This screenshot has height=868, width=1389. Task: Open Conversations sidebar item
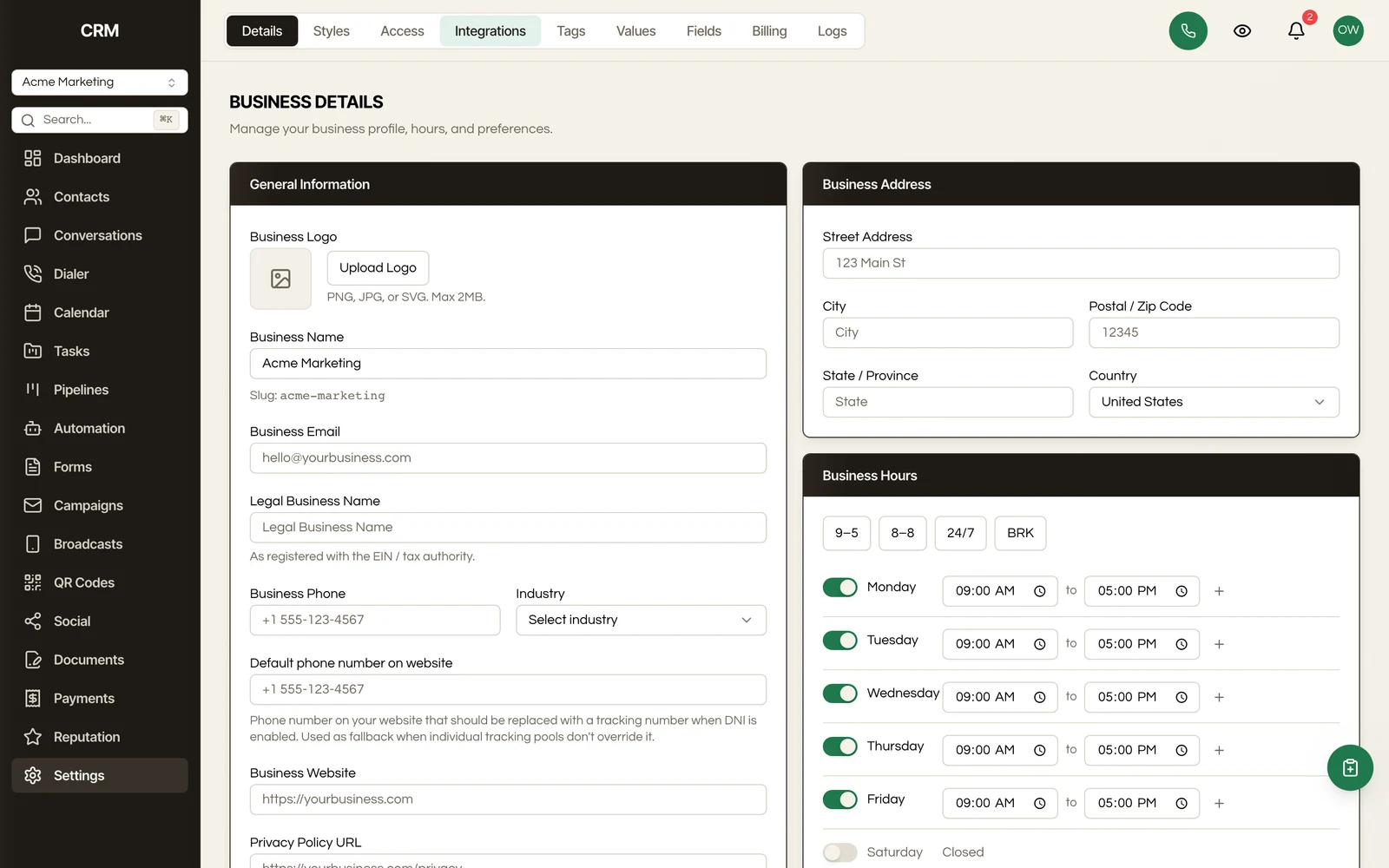click(99, 235)
